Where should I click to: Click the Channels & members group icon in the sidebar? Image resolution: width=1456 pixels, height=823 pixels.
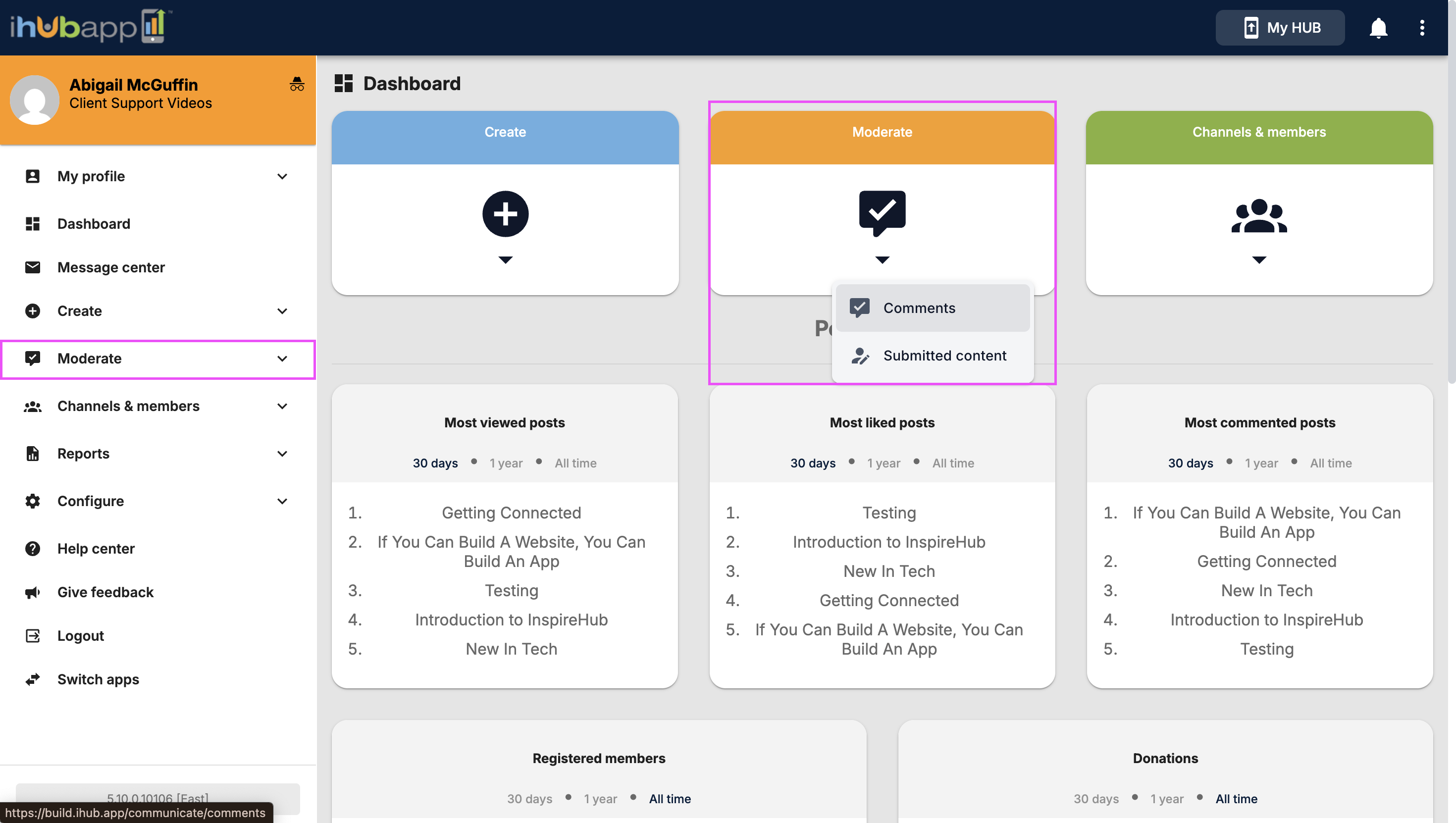(x=33, y=406)
